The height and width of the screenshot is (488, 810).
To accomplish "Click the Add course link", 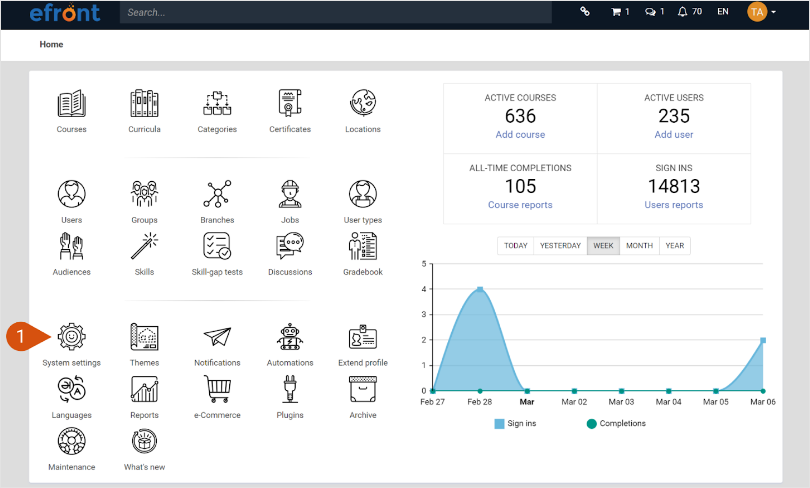I will point(520,135).
